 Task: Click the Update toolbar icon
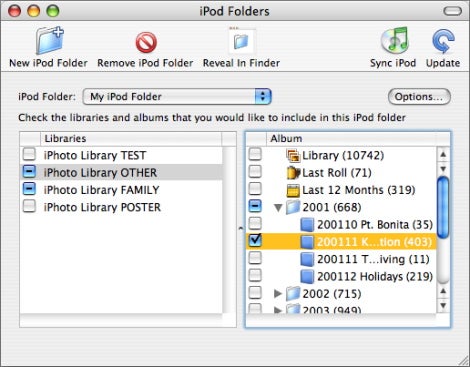point(443,41)
